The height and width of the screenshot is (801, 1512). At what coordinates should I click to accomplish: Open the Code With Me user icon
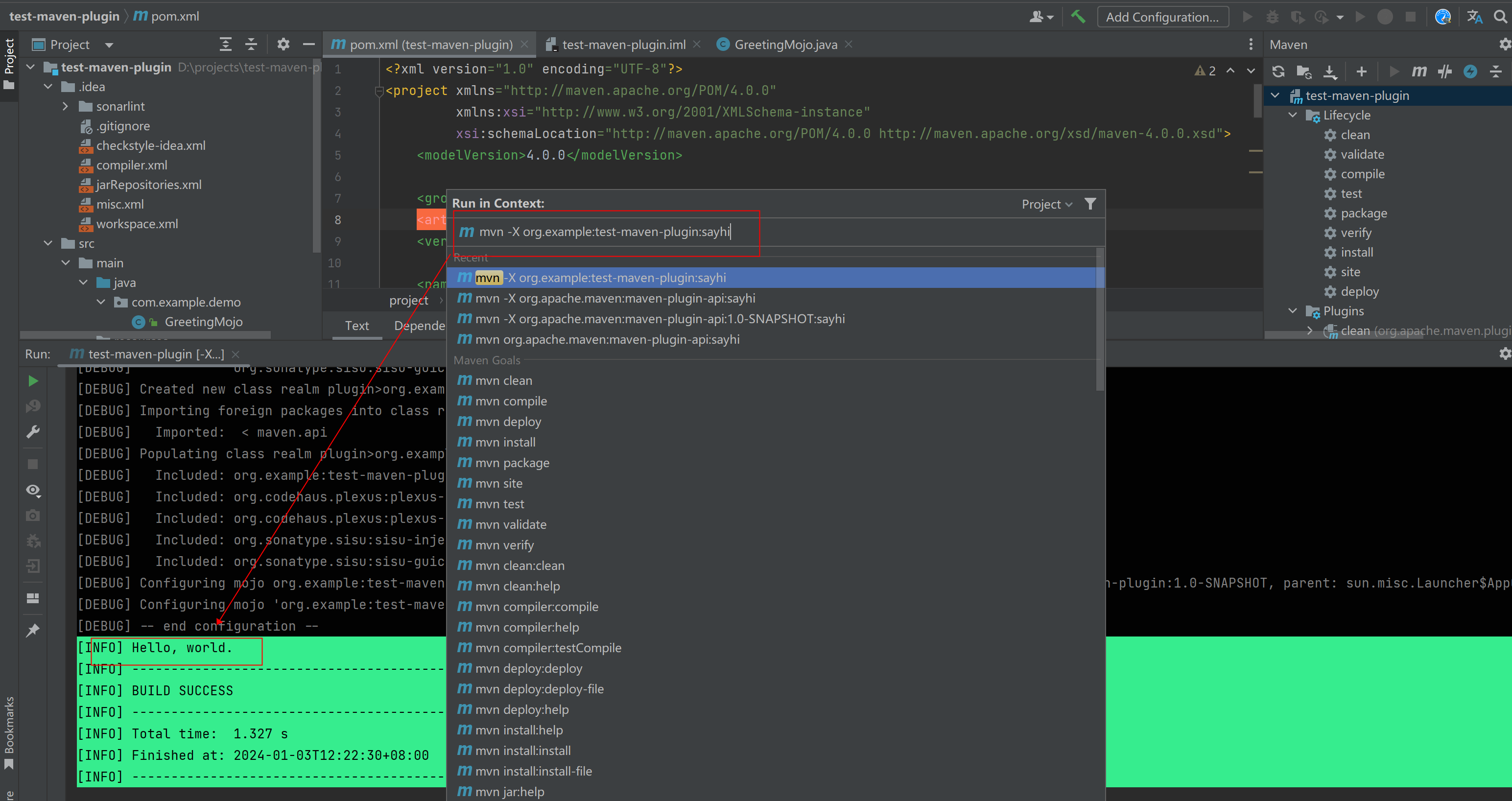pos(1040,17)
